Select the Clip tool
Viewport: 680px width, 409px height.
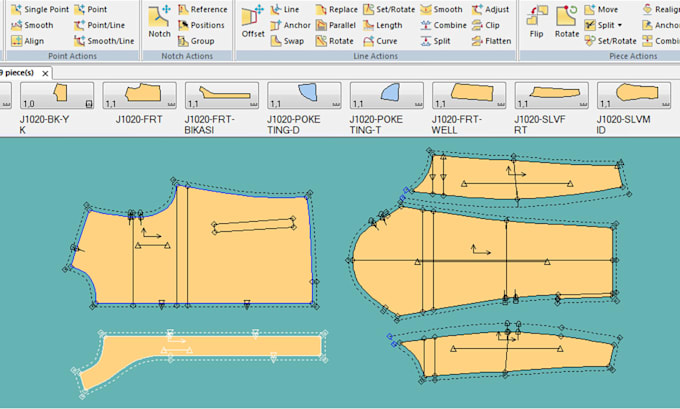pyautogui.click(x=486, y=25)
